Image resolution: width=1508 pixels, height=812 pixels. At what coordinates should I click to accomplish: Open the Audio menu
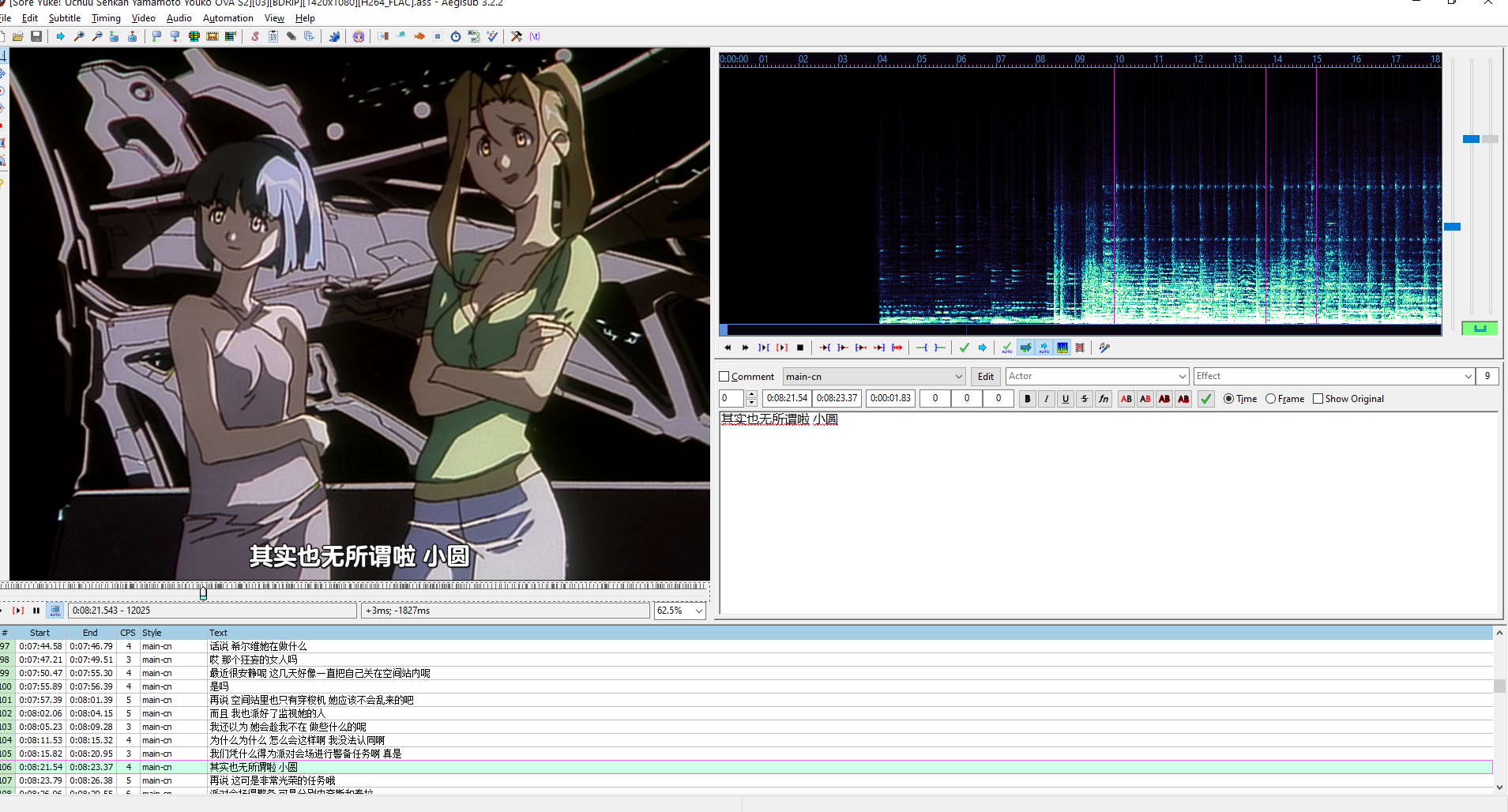coord(179,18)
